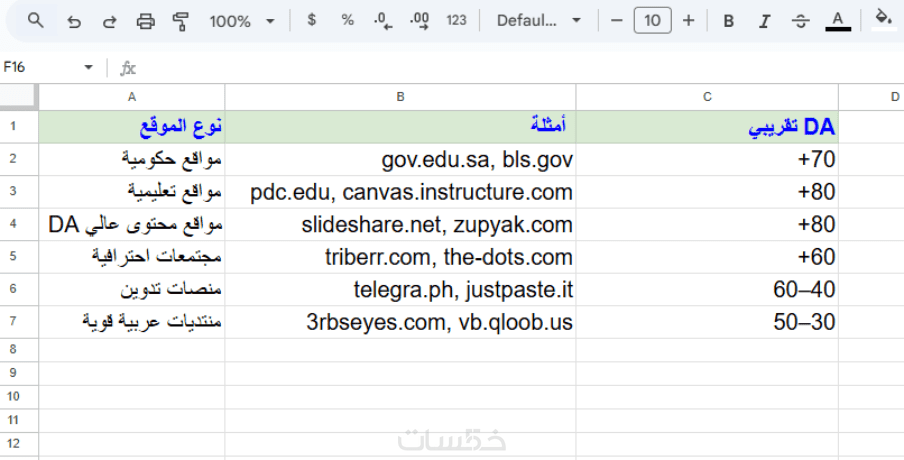Screen dimensions: 904x460
Task: Select cell 'triberr.com, the-dots.com'
Action: [x=400, y=257]
